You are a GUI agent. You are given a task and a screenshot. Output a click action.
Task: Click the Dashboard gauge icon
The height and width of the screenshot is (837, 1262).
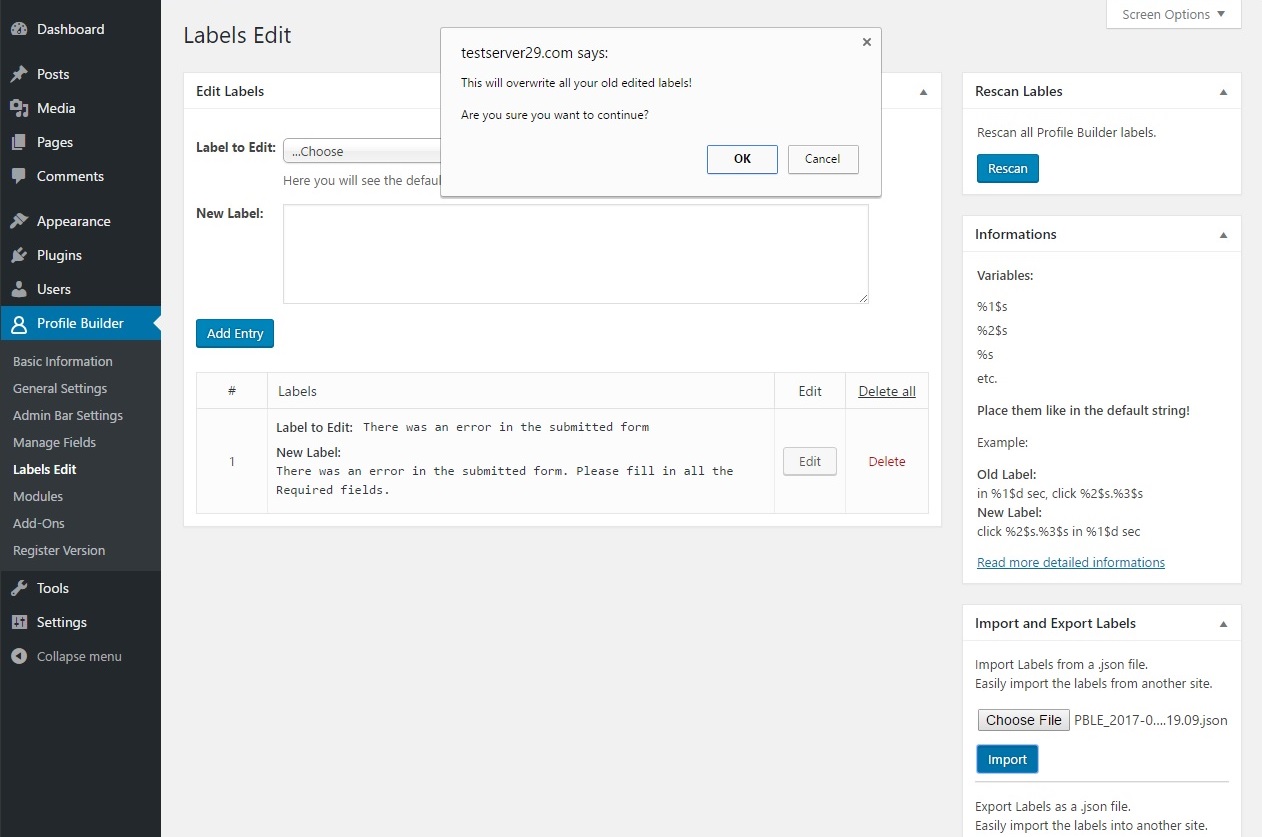[19, 29]
